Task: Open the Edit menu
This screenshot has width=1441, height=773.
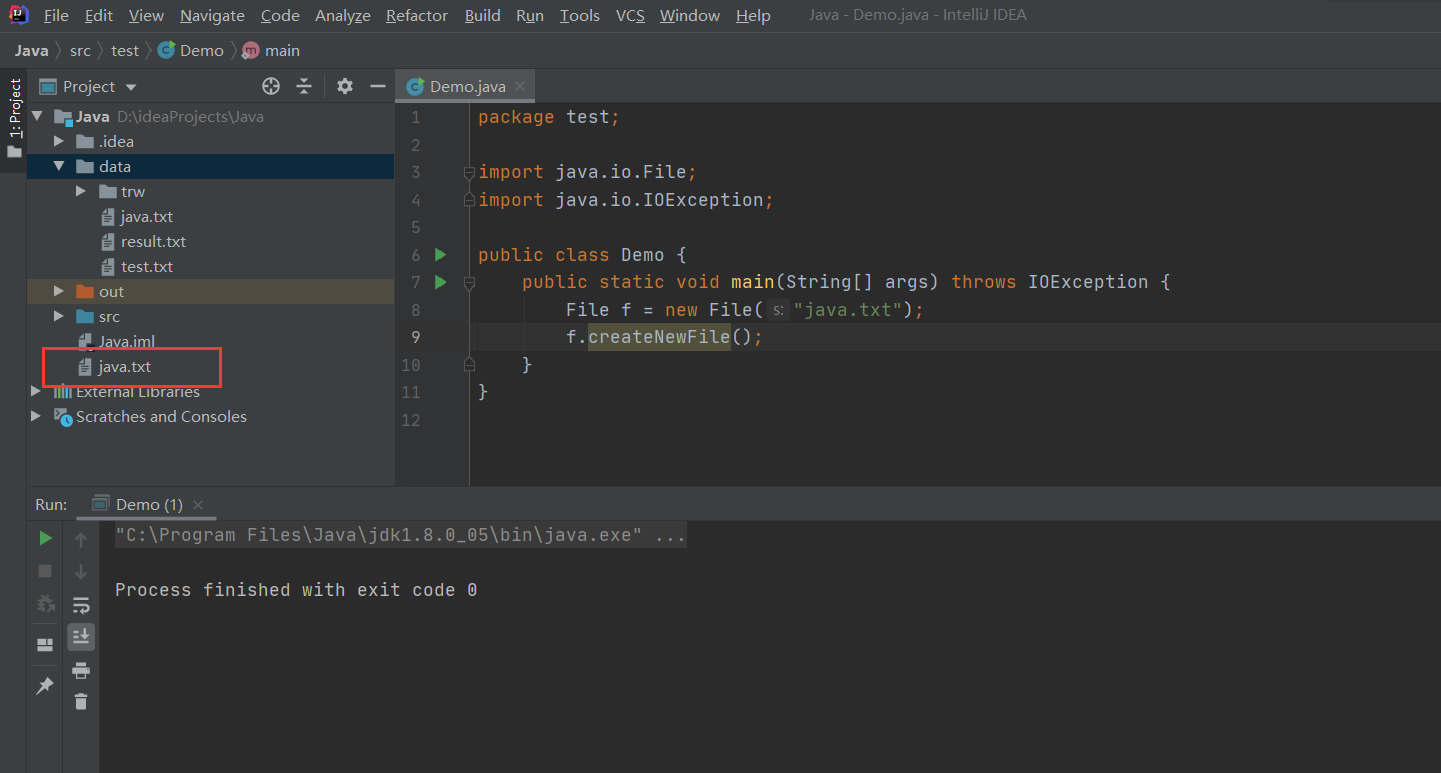Action: 99,16
